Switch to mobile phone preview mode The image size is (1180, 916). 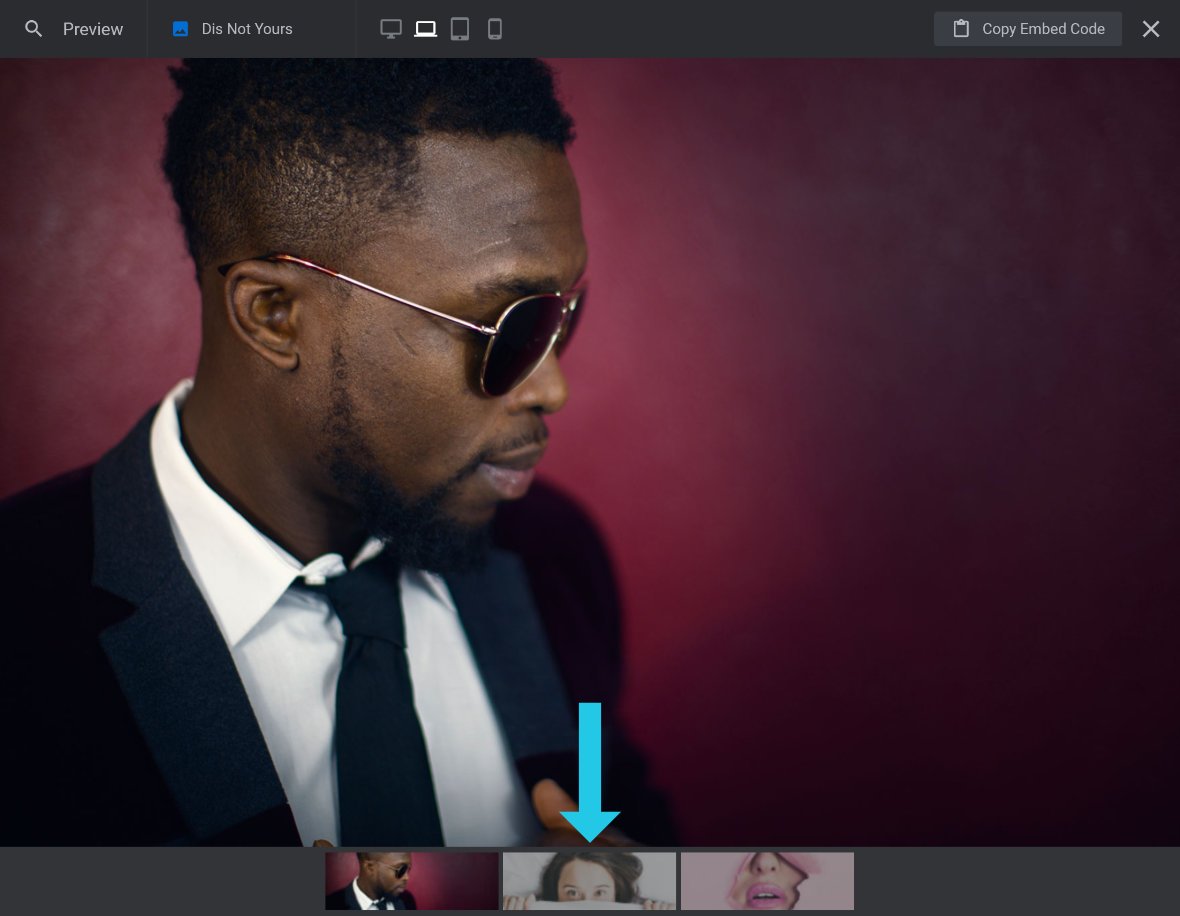[494, 29]
